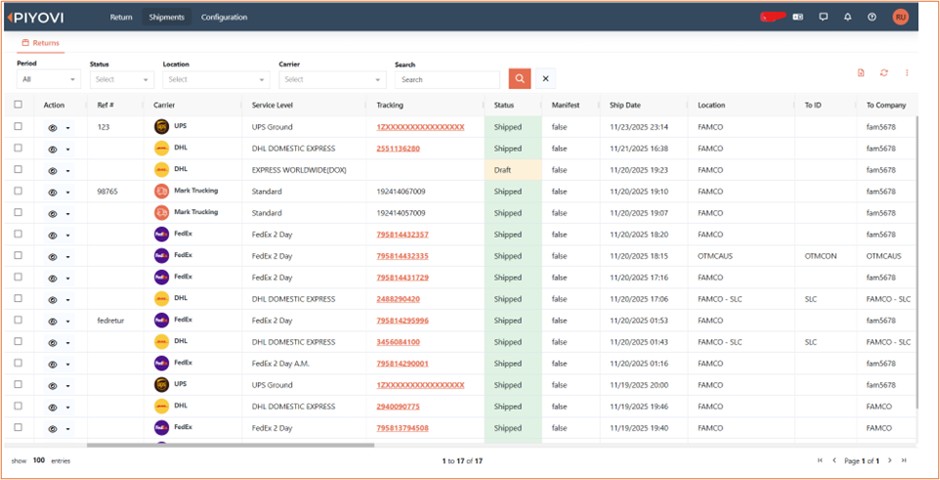Click the table's horizontal scrollbar

click(231, 445)
